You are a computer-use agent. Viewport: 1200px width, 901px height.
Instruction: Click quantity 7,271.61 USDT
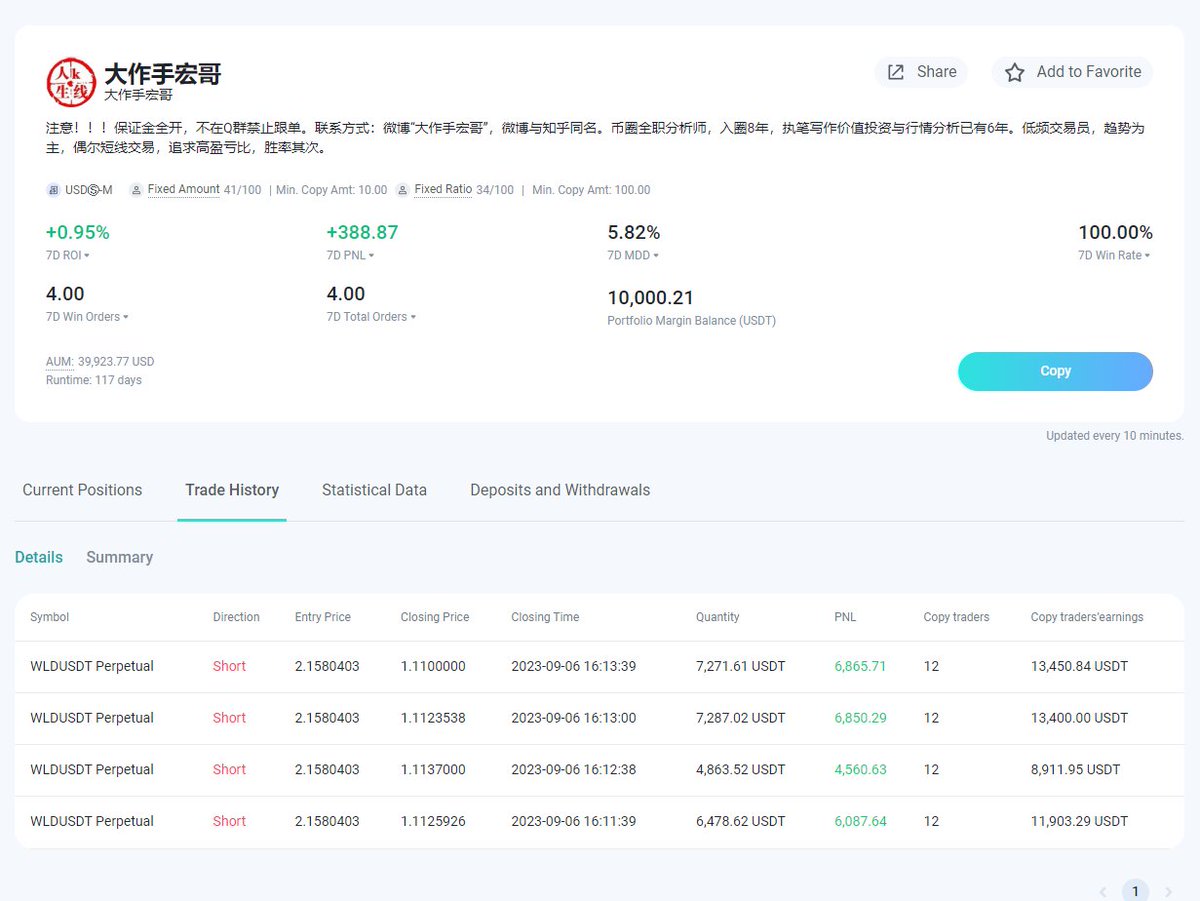coord(741,666)
